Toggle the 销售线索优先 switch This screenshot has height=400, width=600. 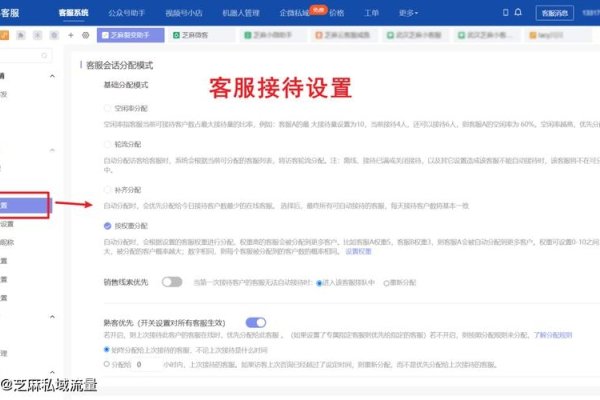pos(172,282)
